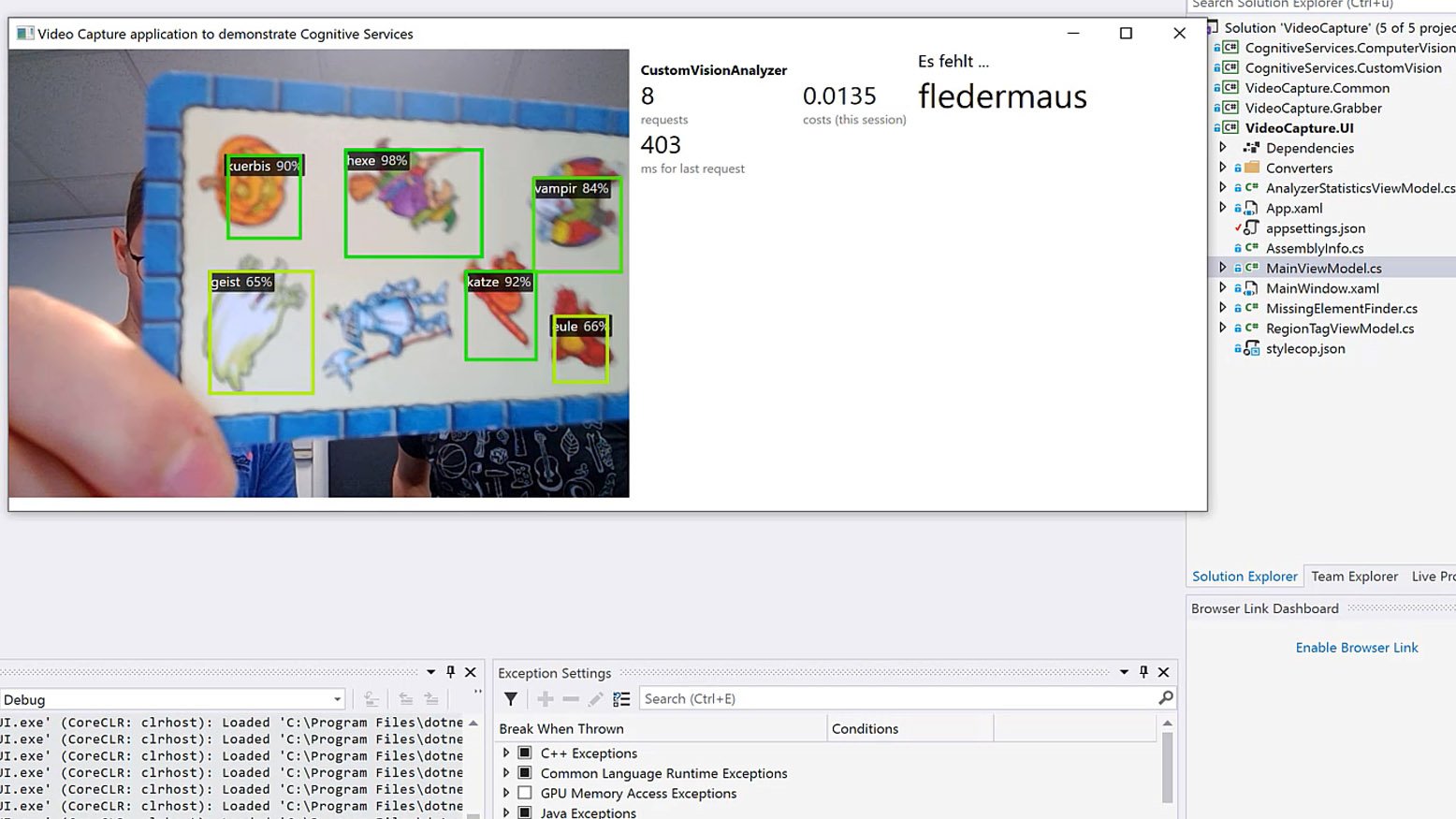Expand the MainViewModel.cs node
Viewport: 1456px width, 819px height.
1222,268
